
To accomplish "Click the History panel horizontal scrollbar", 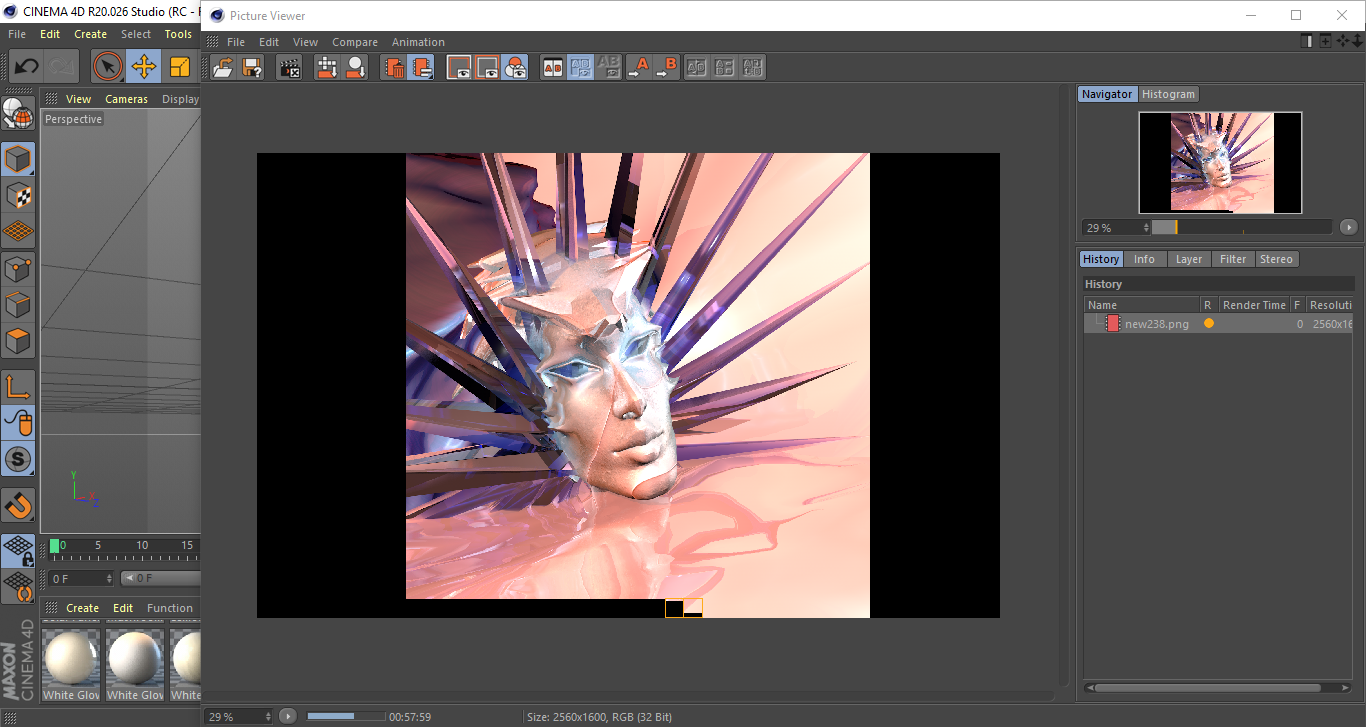I will [1218, 688].
